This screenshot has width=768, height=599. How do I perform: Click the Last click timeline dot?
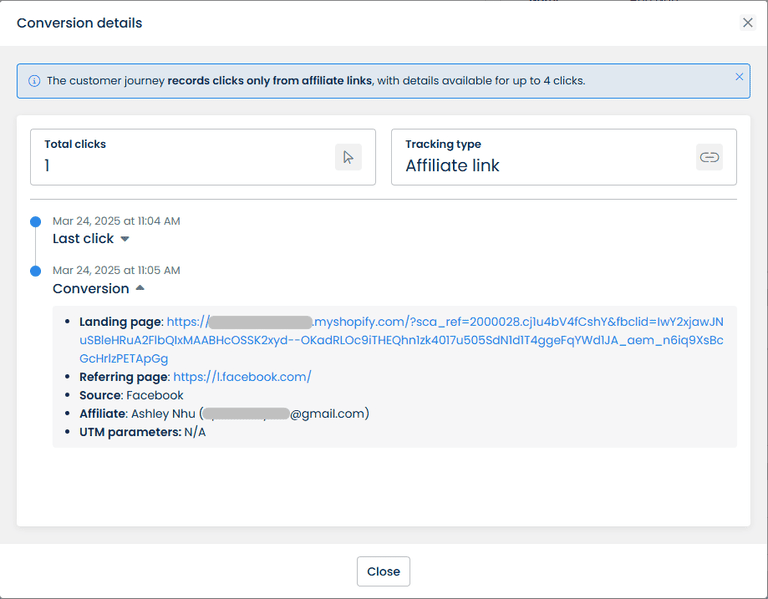36,221
